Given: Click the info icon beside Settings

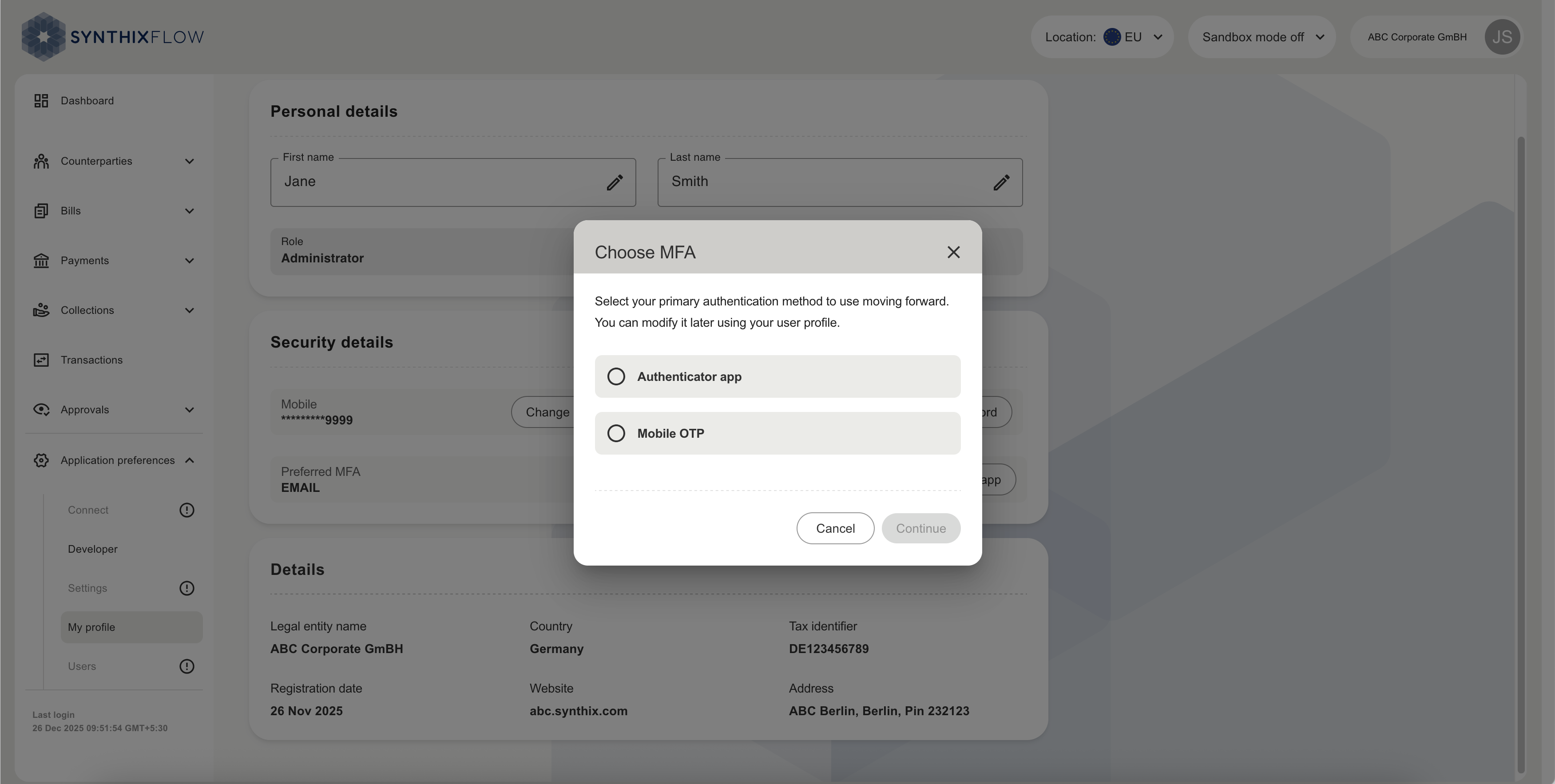Looking at the screenshot, I should [186, 588].
